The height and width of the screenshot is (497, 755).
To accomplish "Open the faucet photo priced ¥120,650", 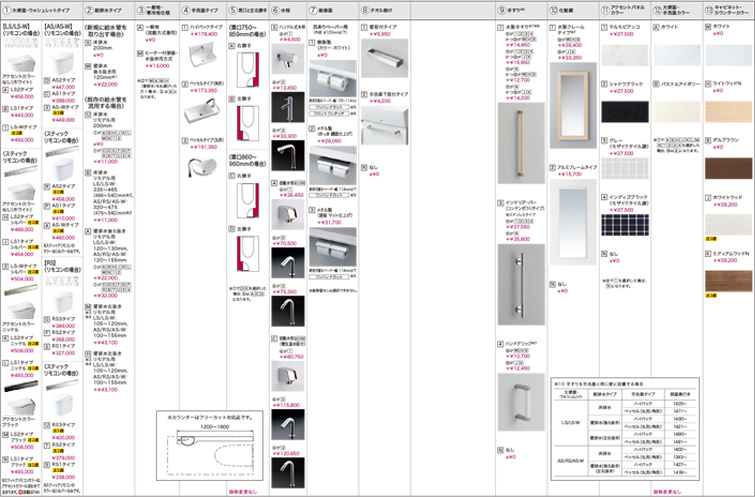I will (288, 472).
